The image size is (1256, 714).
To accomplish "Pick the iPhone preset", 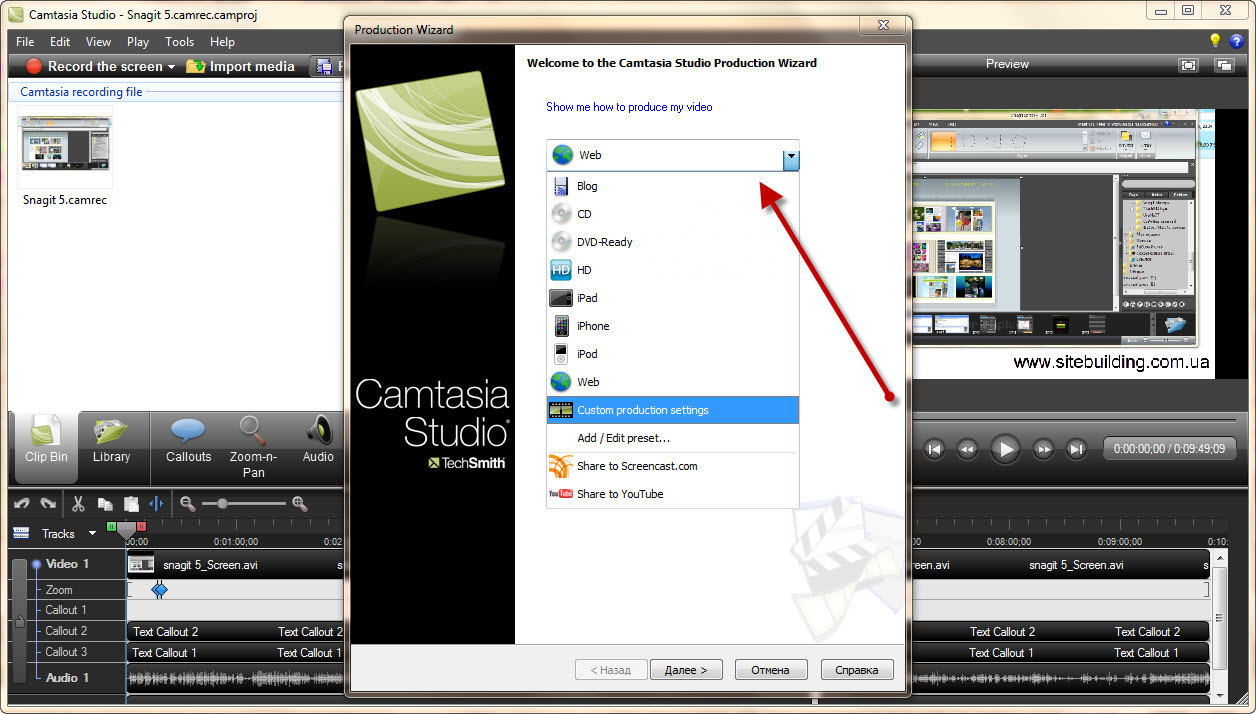I will (672, 326).
